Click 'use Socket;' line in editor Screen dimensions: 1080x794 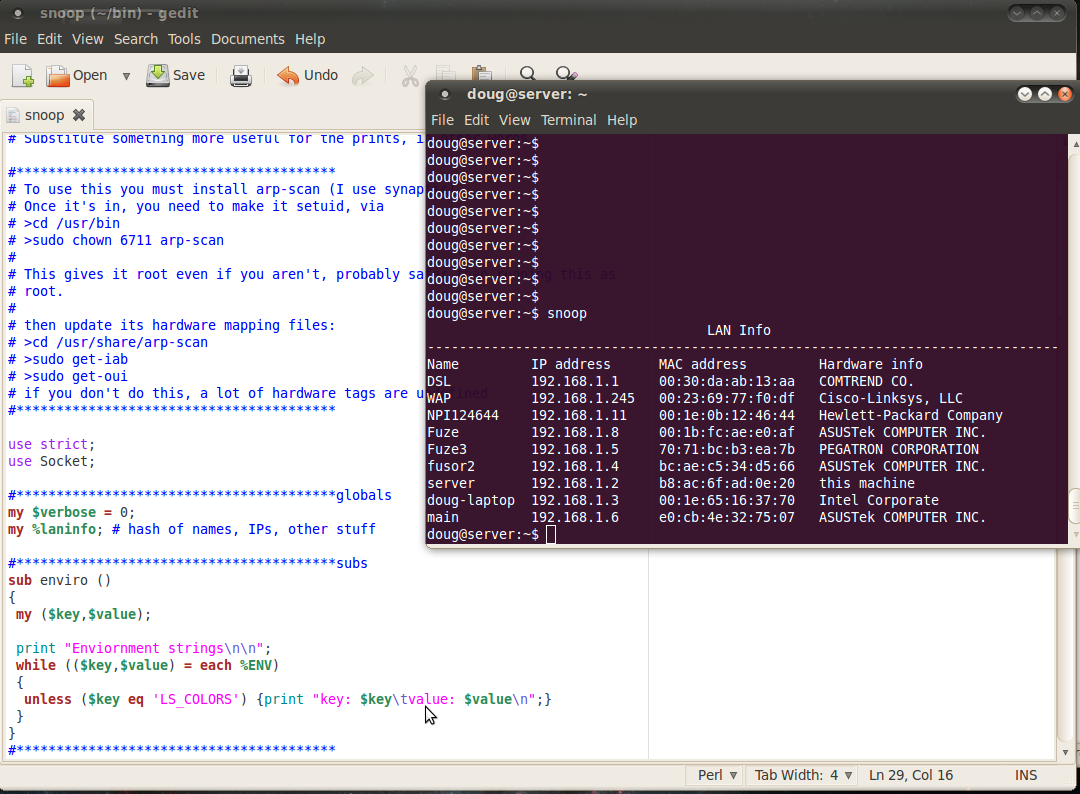pos(52,461)
